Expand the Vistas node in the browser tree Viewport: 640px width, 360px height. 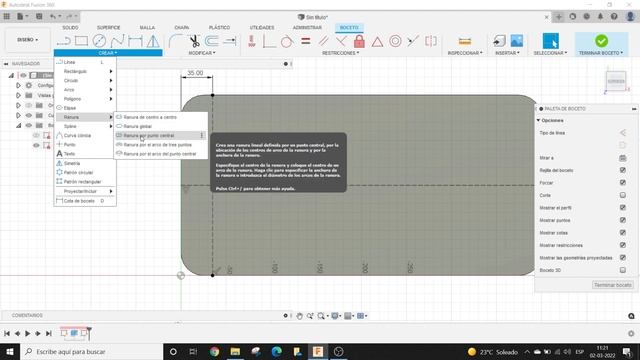(18, 95)
